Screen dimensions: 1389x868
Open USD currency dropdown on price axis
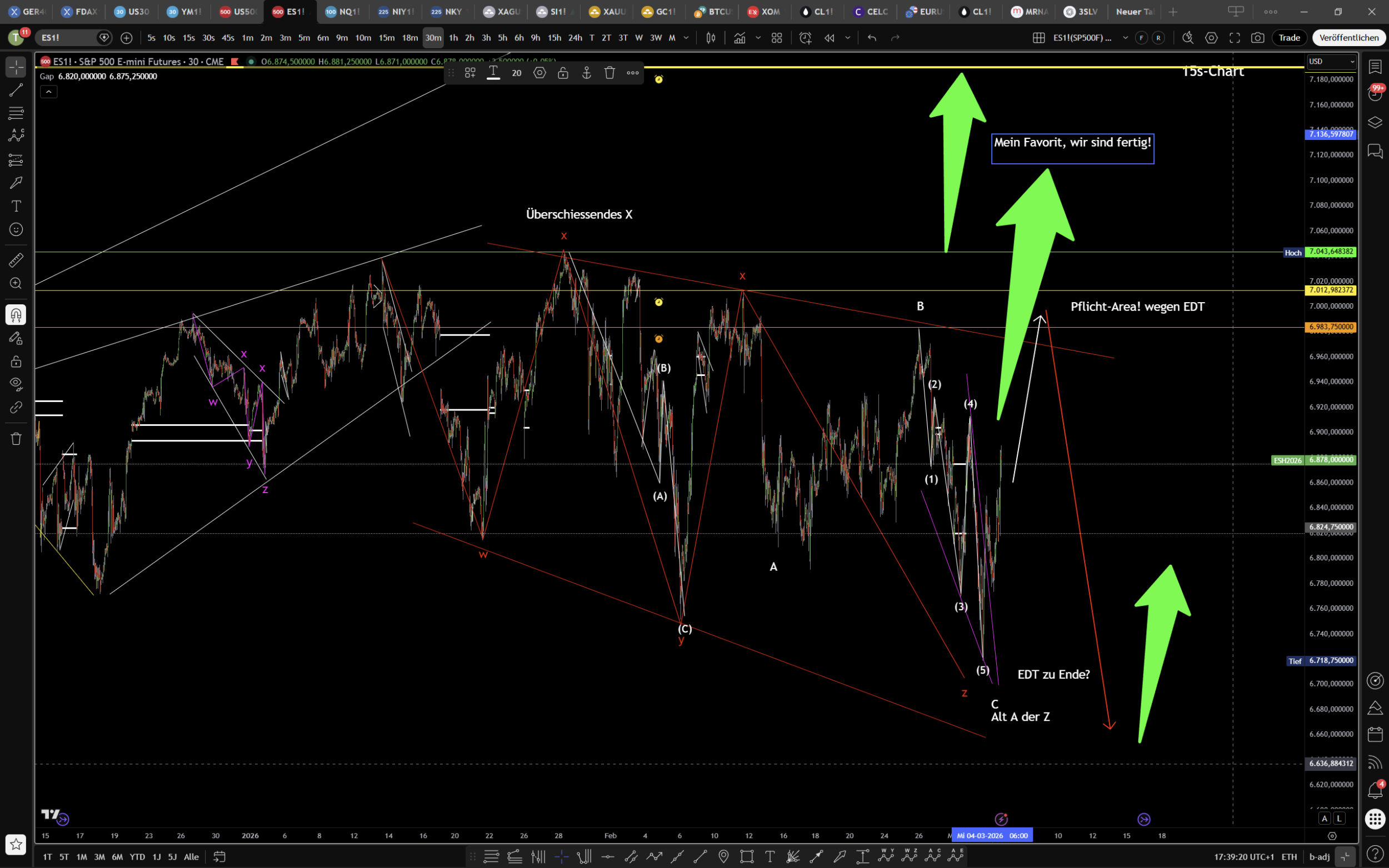pyautogui.click(x=1332, y=62)
